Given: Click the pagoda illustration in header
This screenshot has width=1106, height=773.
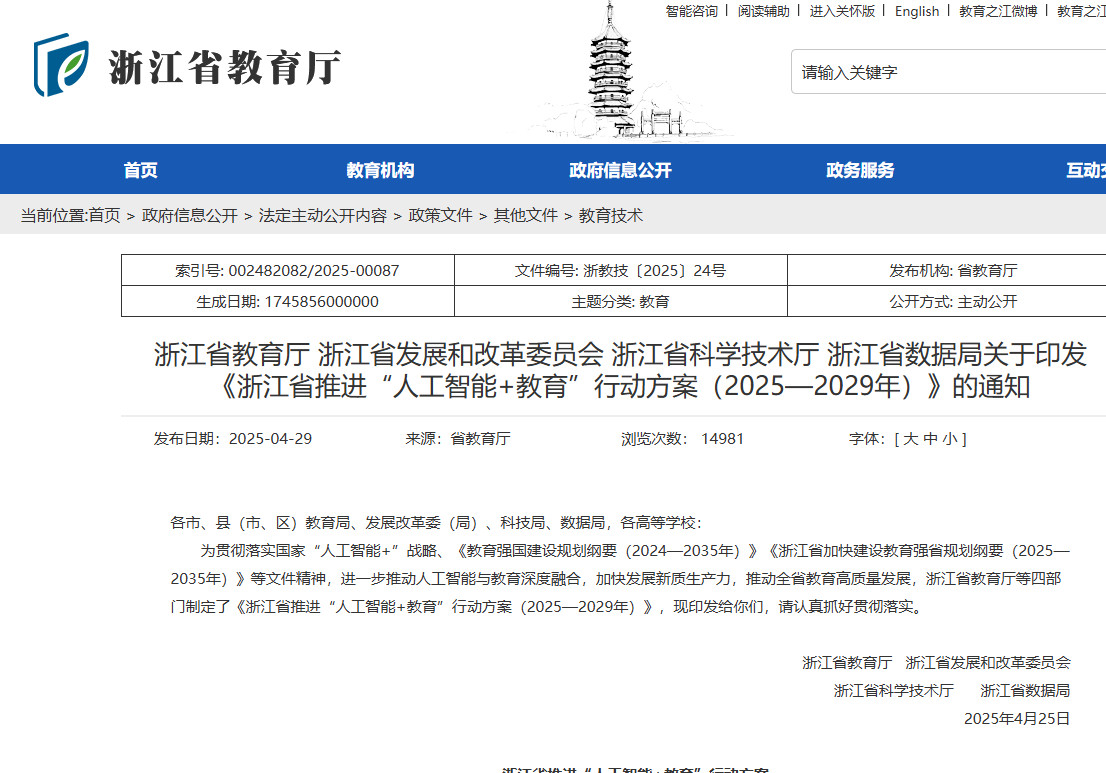Looking at the screenshot, I should [612, 75].
